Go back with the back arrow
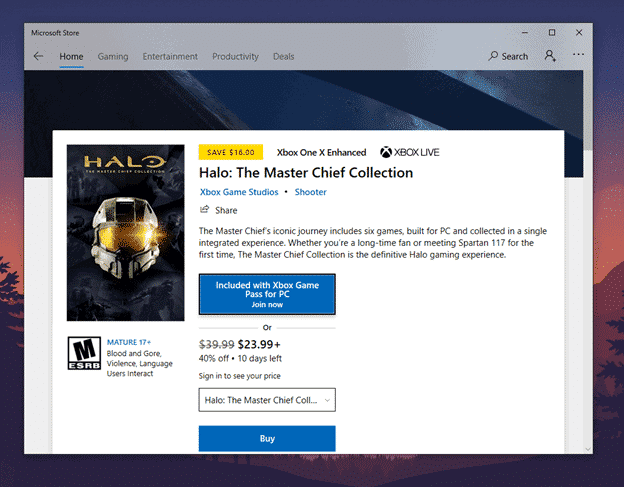This screenshot has height=487, width=624. point(38,56)
